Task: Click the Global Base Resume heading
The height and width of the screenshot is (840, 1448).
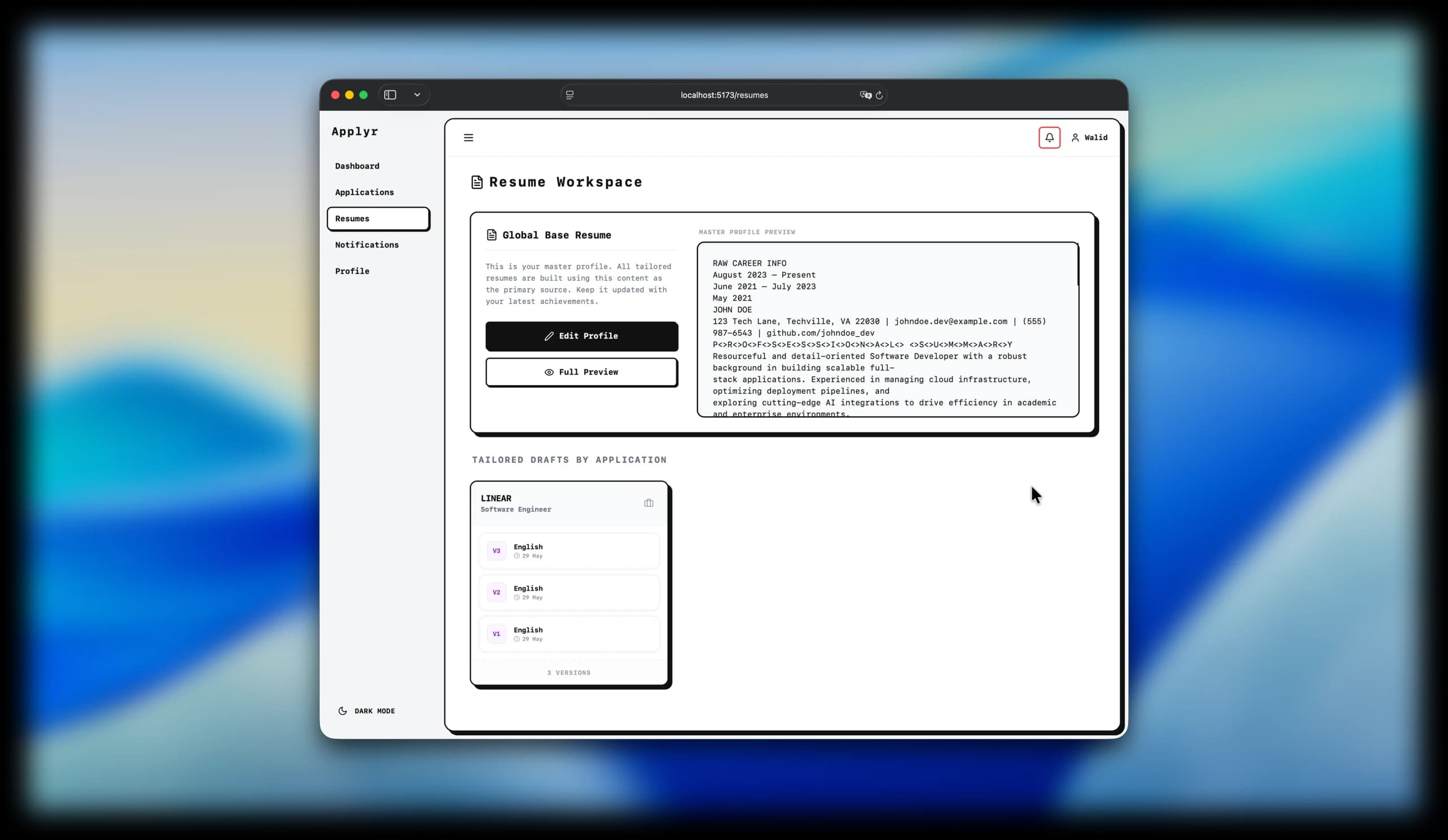Action: click(557, 235)
